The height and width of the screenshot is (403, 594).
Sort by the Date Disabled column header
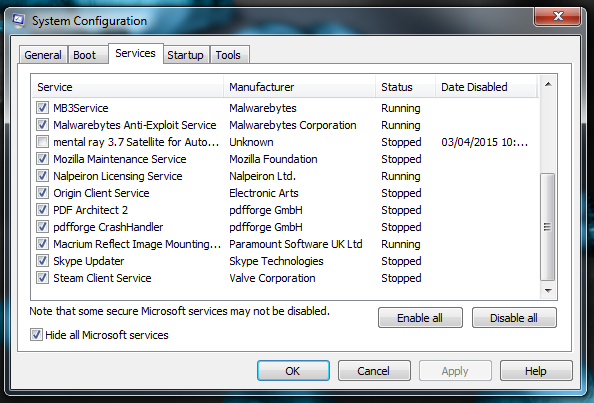tap(486, 87)
